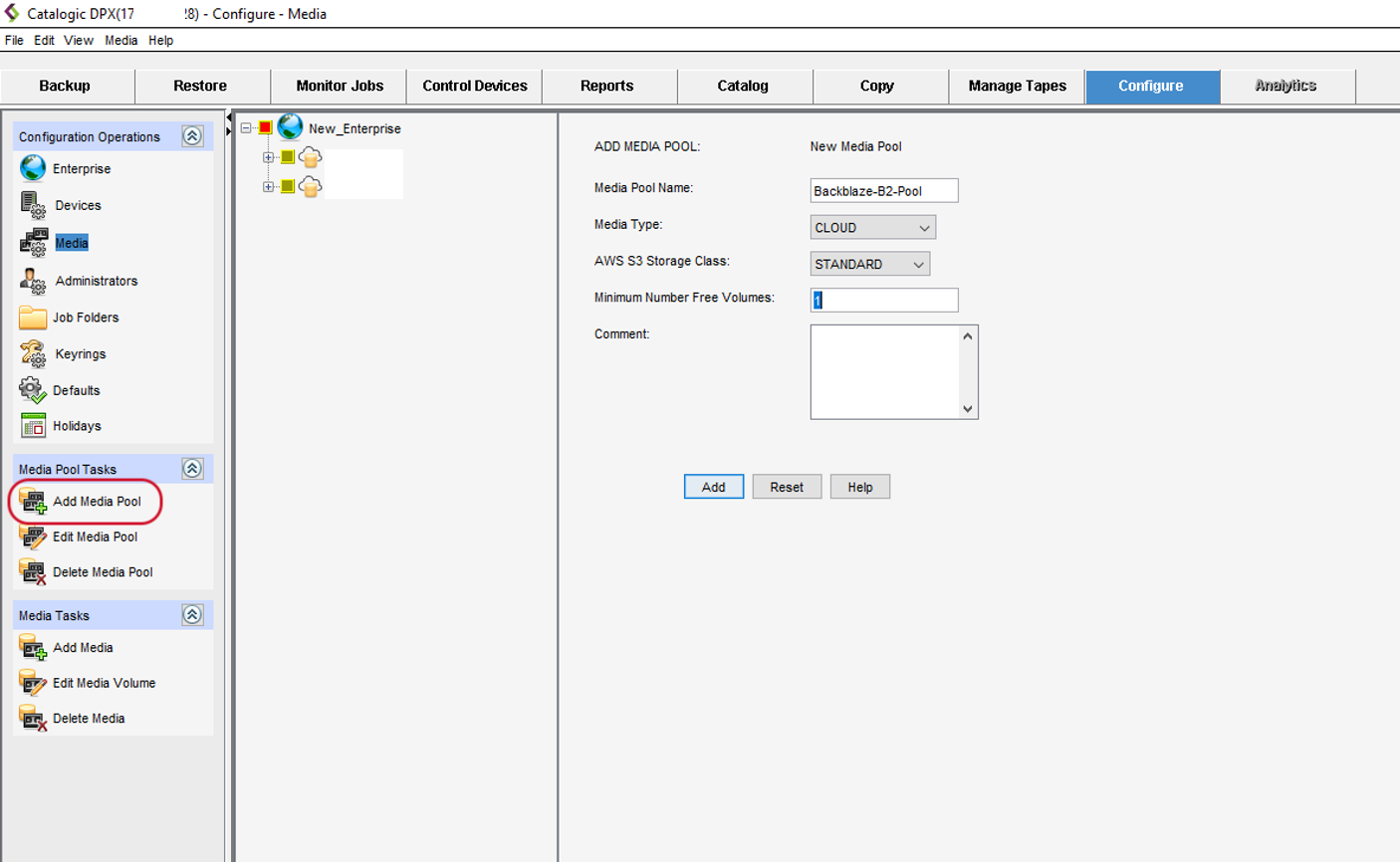Collapse the Media Tasks panel
Viewport: 1400px width, 862px height.
(x=192, y=615)
